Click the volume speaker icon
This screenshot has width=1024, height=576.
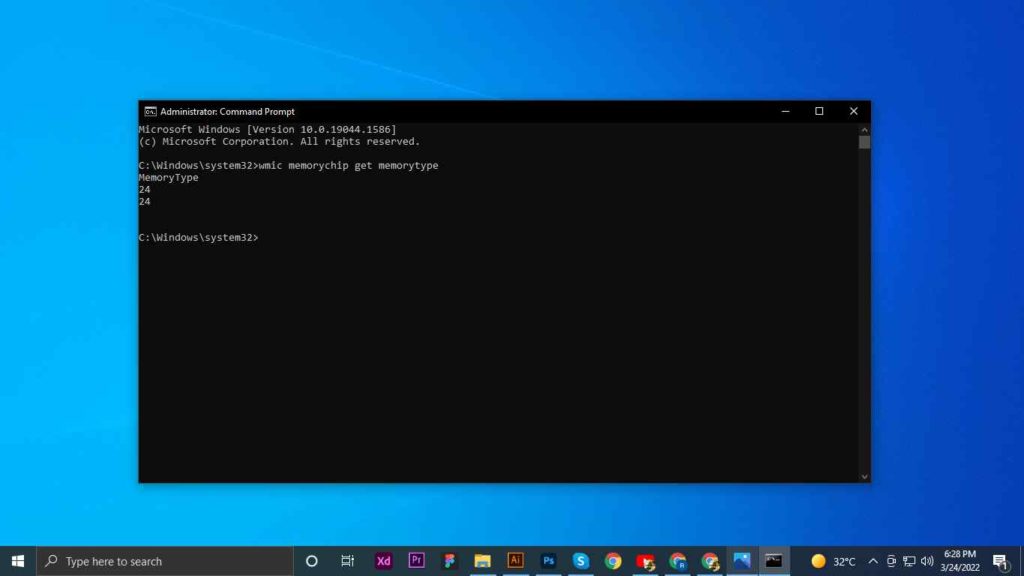pos(927,561)
